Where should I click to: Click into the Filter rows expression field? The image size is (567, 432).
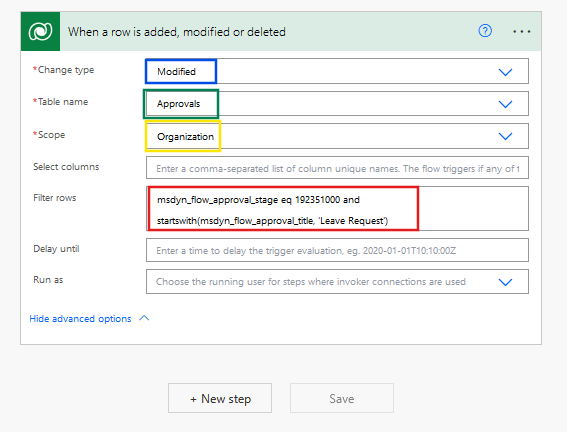click(337, 209)
